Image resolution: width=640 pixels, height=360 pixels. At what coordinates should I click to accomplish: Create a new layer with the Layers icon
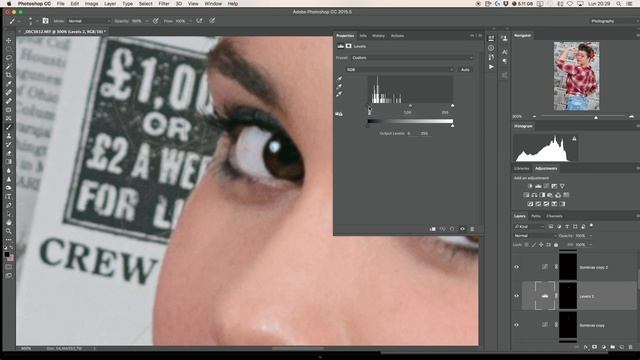pyautogui.click(x=622, y=347)
